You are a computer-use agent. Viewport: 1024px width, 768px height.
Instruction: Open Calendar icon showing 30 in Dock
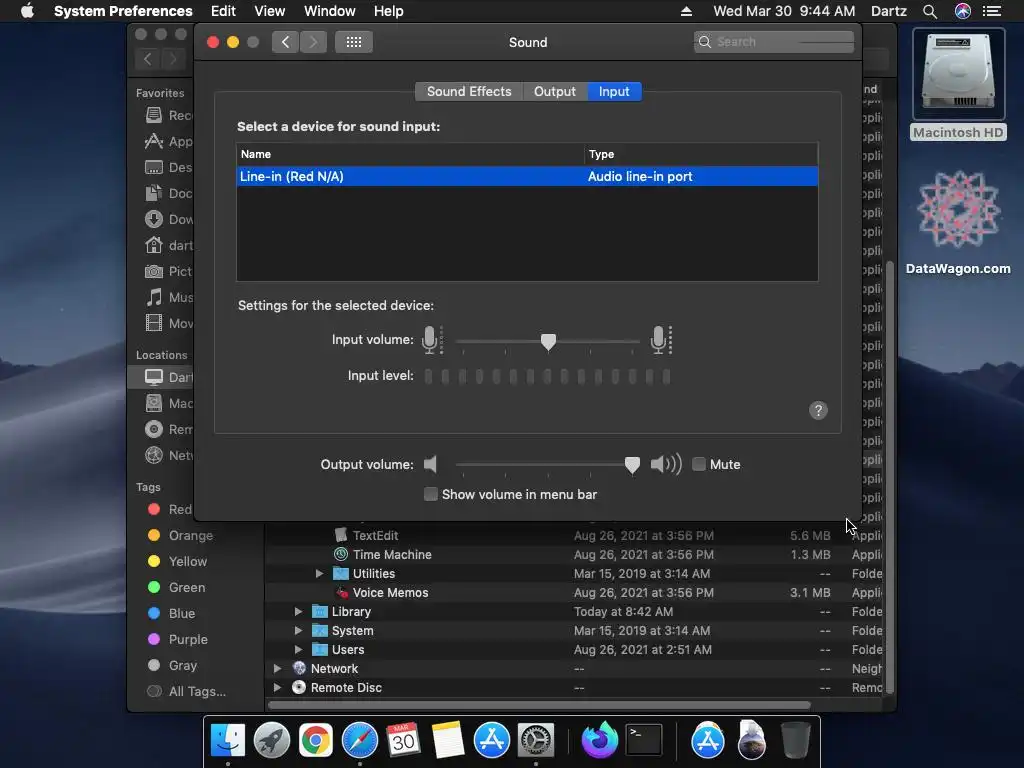[403, 740]
